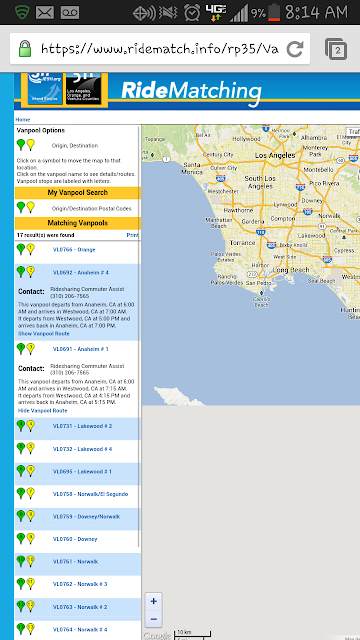Open vanpool VL0761 - Norwalk

point(75,562)
